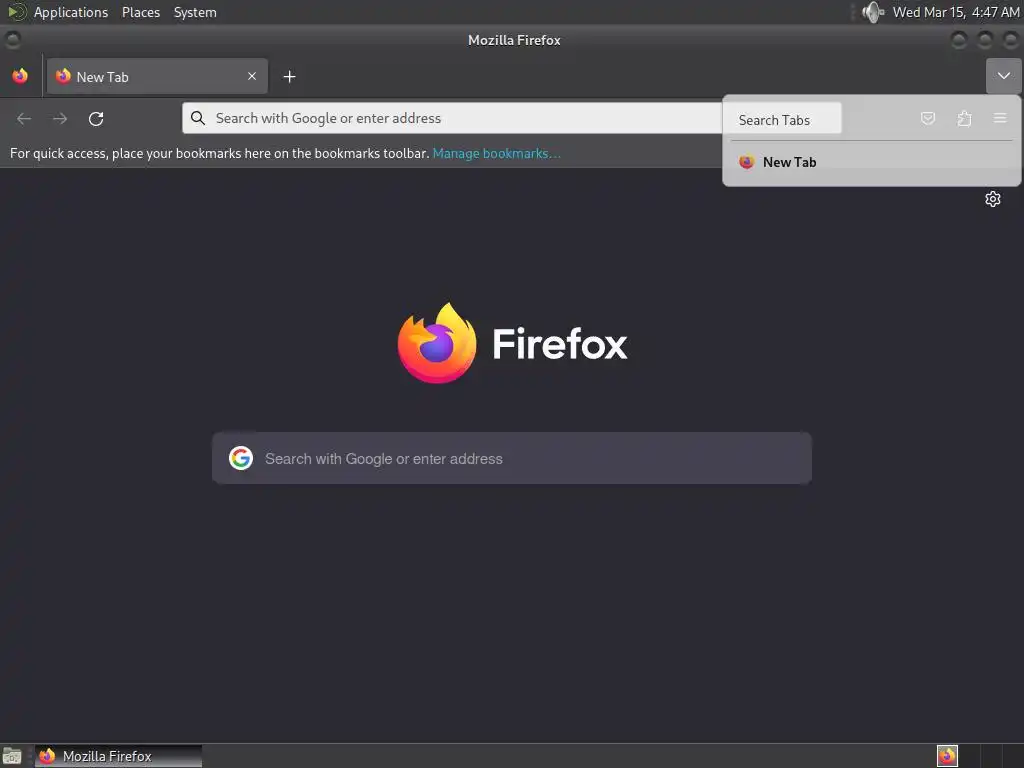Click the Google G icon in search box

[241, 458]
